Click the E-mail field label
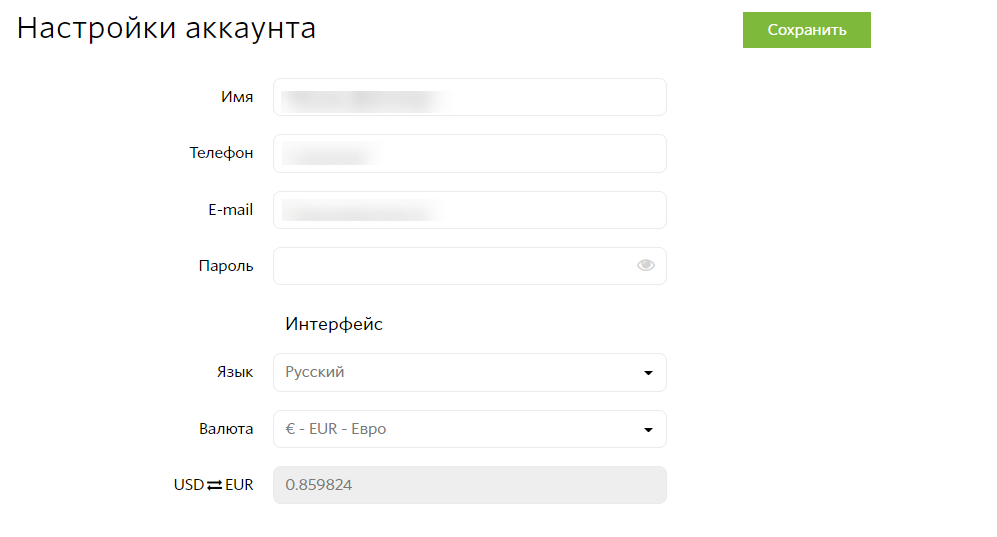This screenshot has height=537, width=997. [230, 210]
